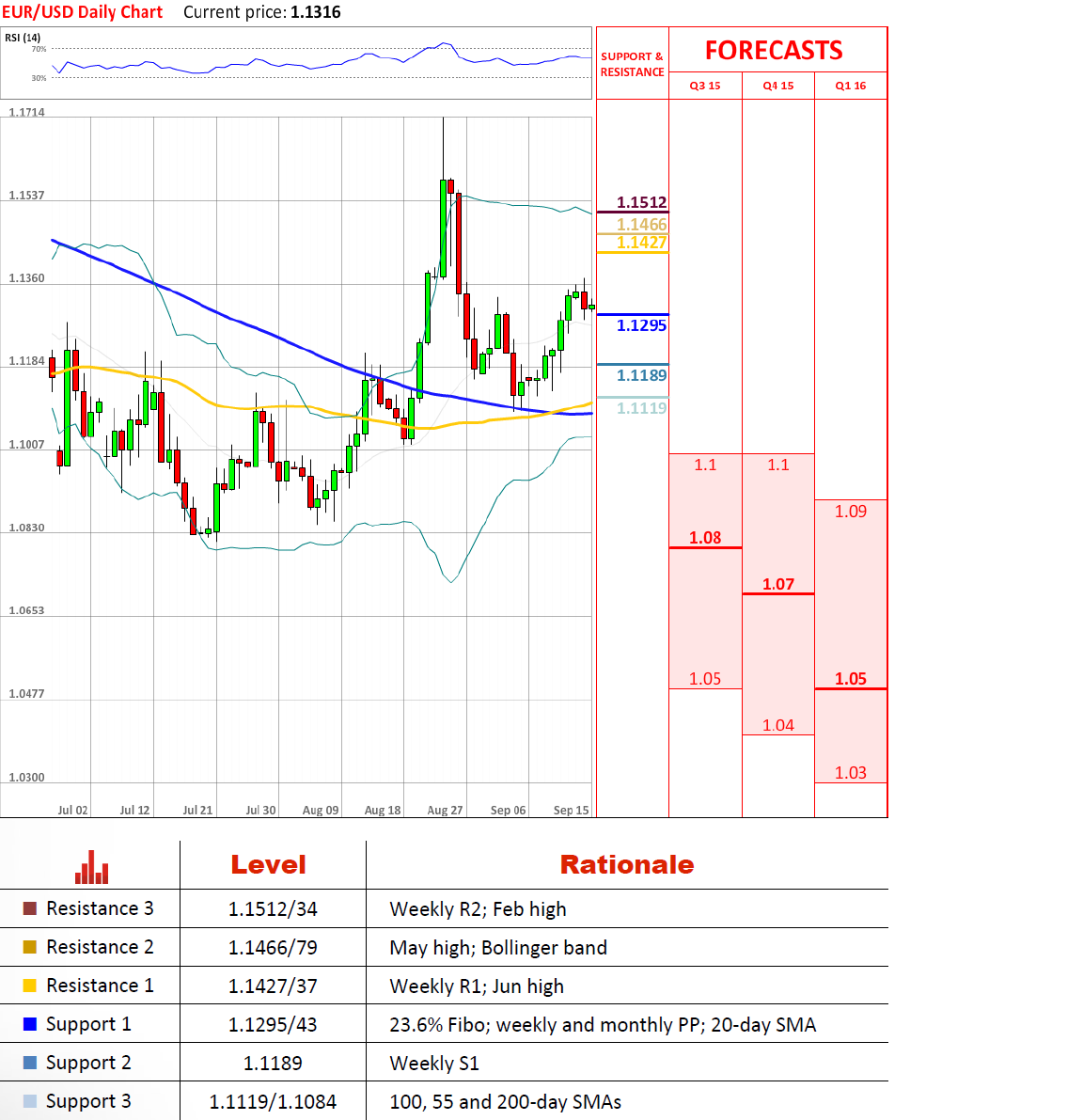
Task: Click the Resistance 3 row label
Action: point(100,908)
